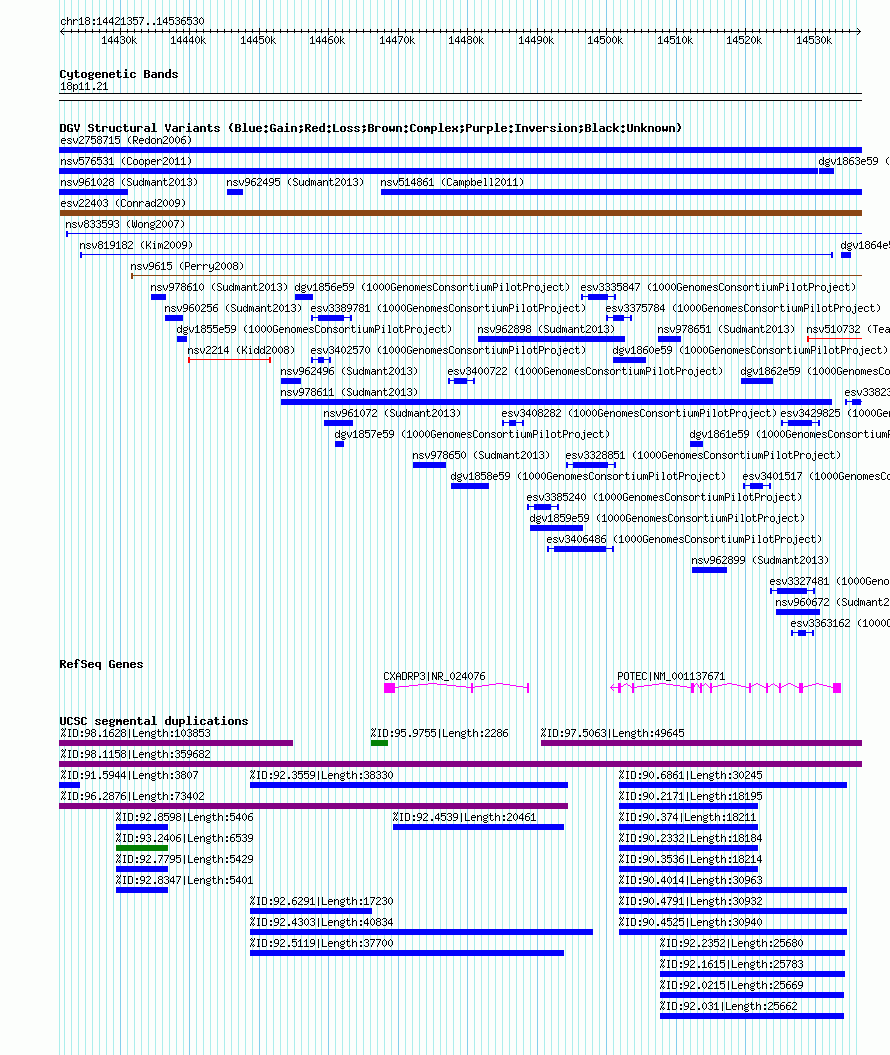Select %ID:91.5944|Length:3807 duplication label
The image size is (890, 1055).
click(x=129, y=774)
